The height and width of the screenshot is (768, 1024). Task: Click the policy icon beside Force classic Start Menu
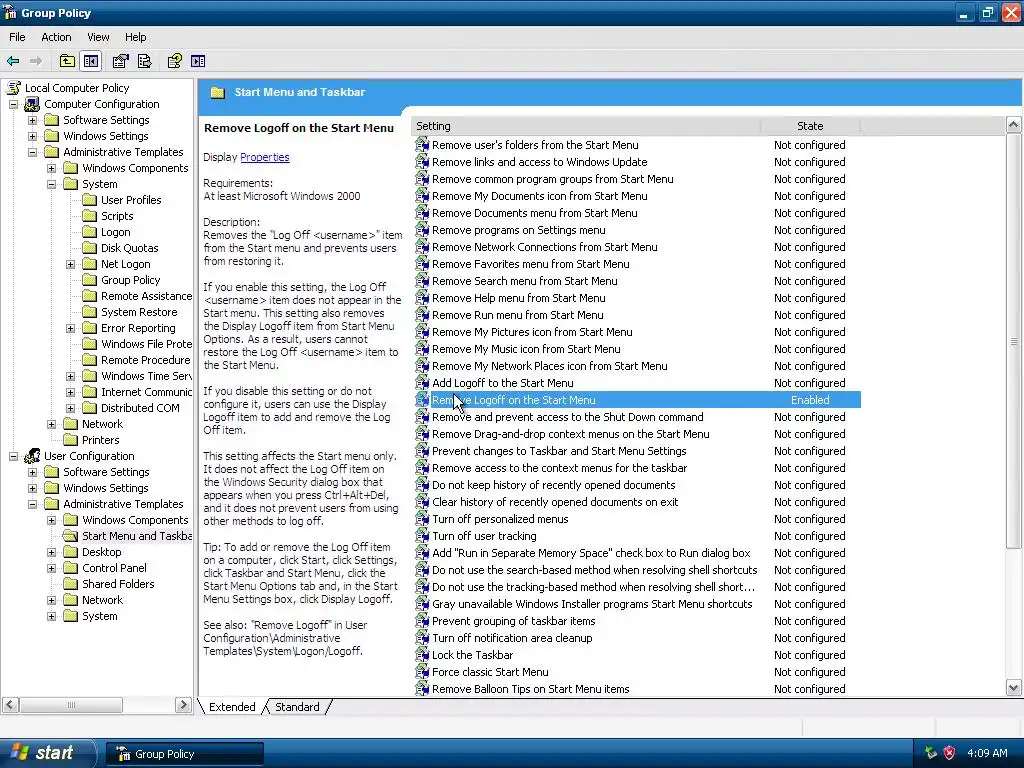click(423, 672)
